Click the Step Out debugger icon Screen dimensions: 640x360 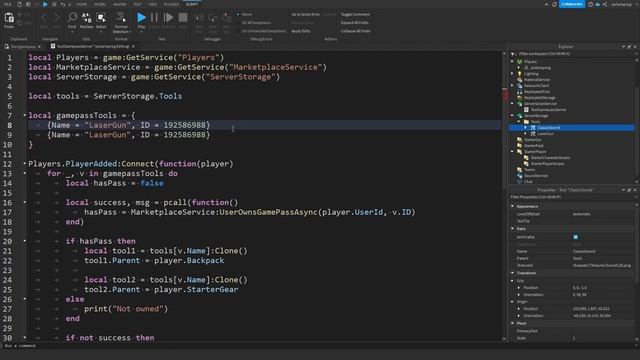[x=227, y=18]
